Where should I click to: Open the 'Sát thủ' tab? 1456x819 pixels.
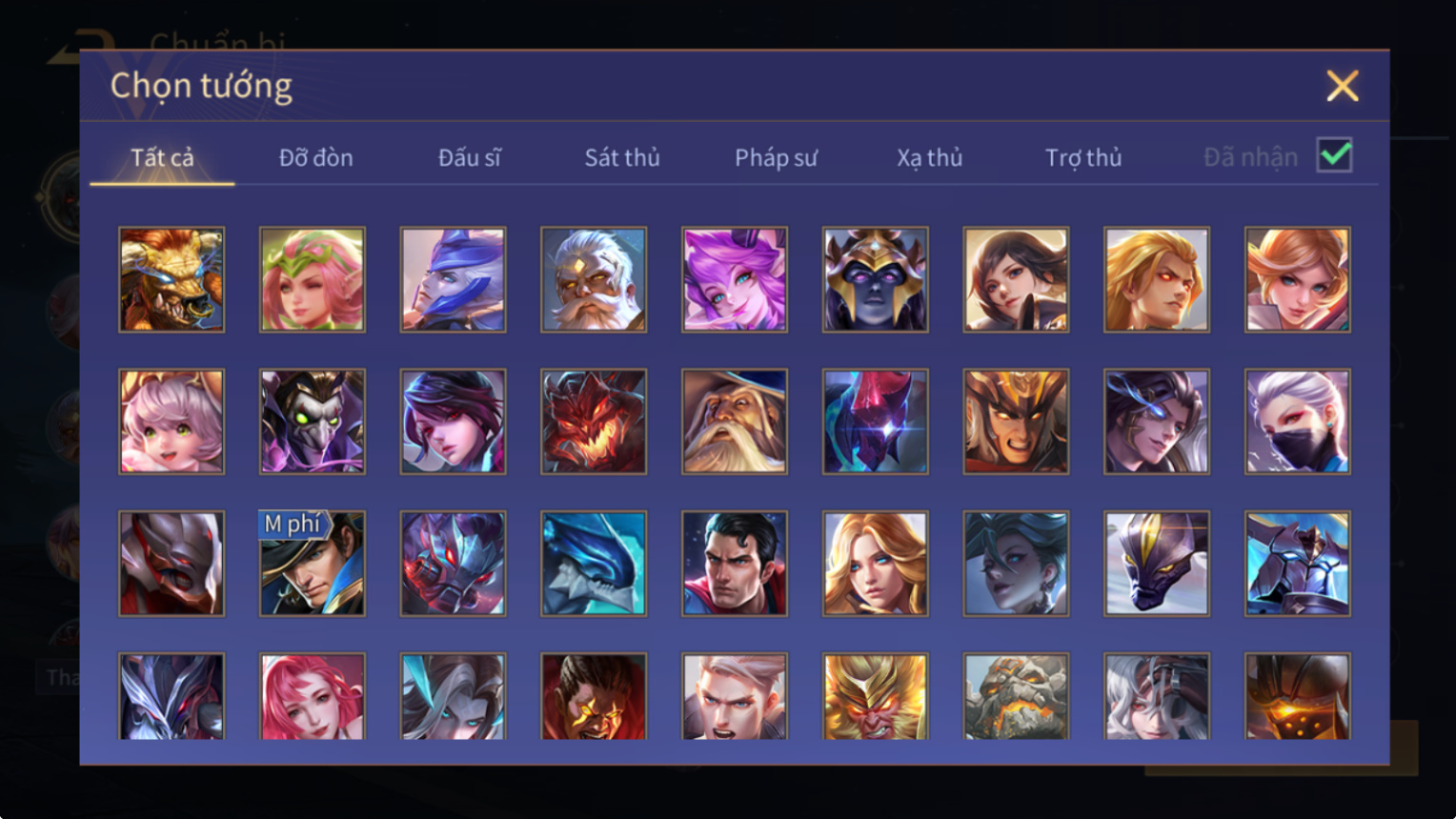[x=622, y=157]
